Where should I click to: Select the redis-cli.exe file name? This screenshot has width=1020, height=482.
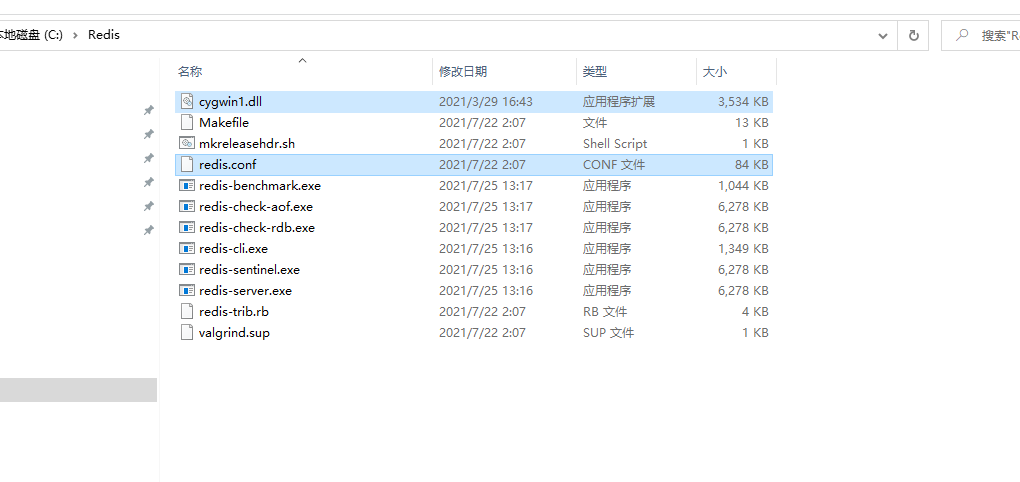tap(234, 248)
